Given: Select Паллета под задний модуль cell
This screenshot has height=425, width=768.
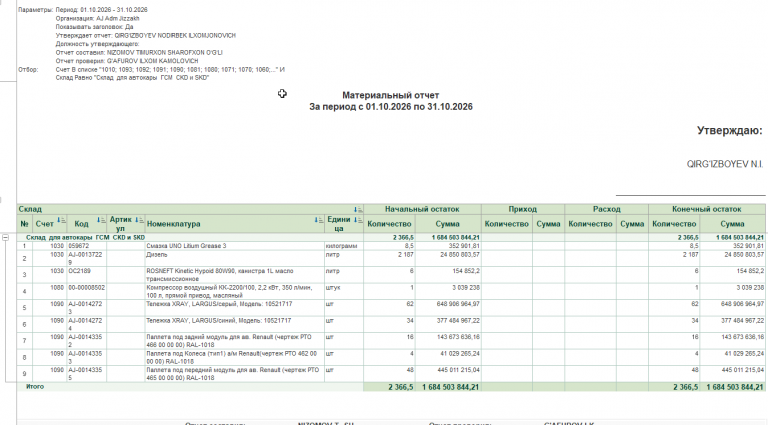Looking at the screenshot, I should (x=235, y=341).
